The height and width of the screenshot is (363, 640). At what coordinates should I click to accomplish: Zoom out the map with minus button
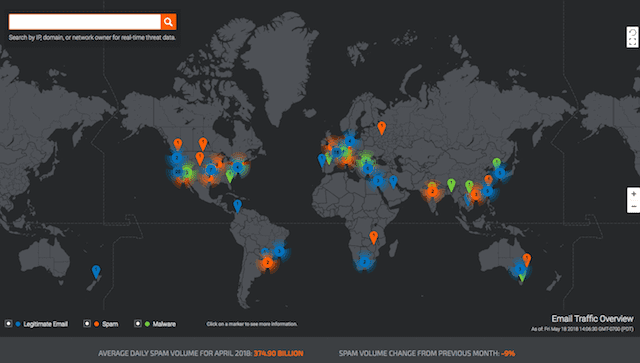(x=633, y=206)
